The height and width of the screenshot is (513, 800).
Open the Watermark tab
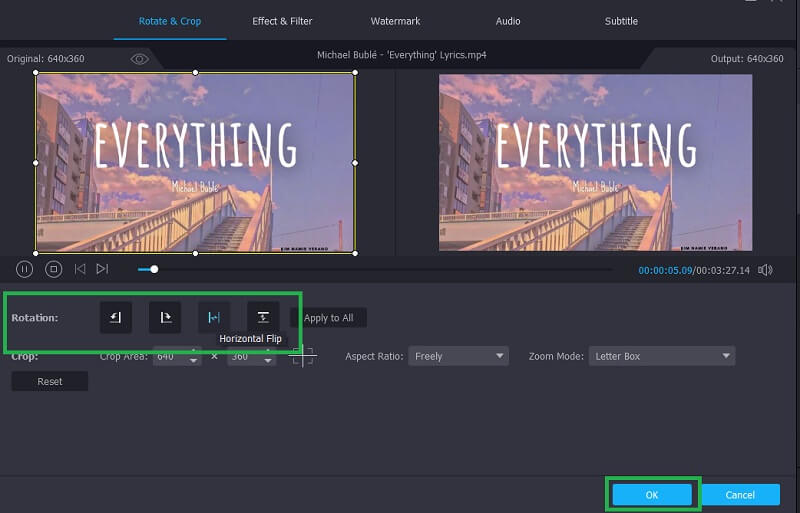tap(395, 21)
